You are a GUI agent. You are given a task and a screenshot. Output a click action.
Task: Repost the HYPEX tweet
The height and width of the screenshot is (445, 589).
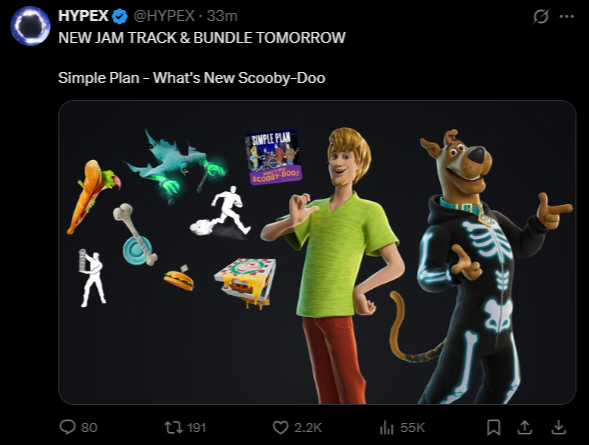coord(174,427)
